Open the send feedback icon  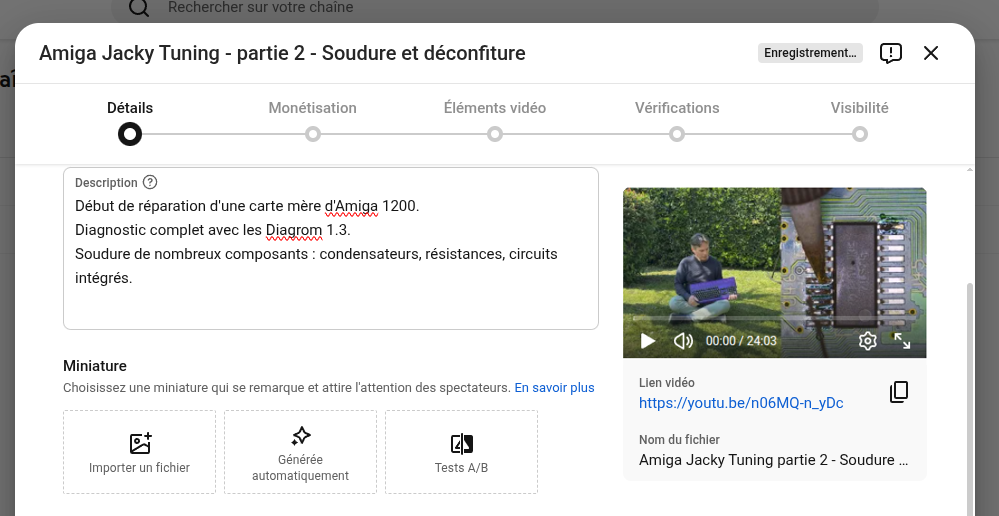891,53
